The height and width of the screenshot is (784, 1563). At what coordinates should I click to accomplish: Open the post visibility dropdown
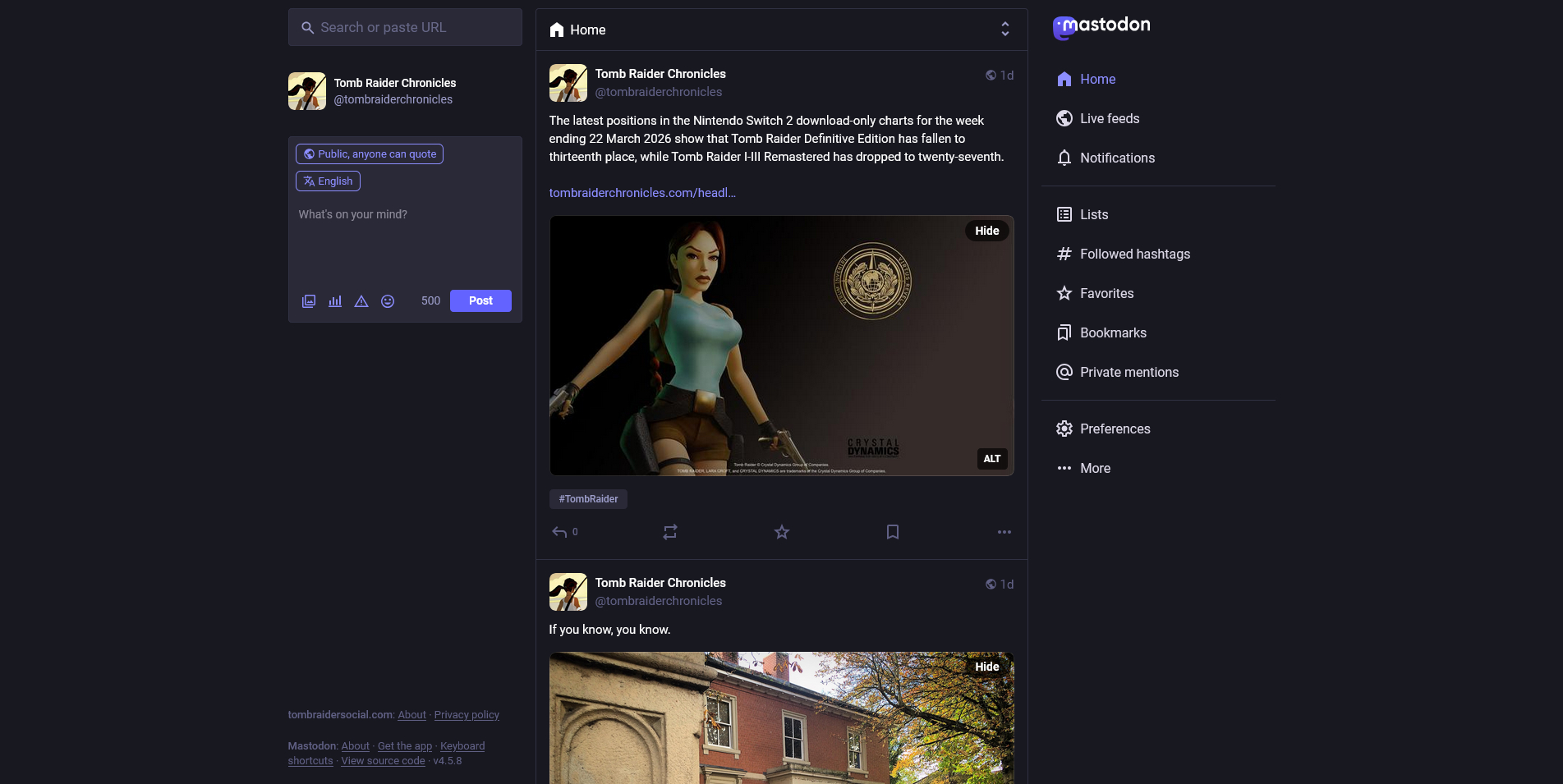coord(369,154)
